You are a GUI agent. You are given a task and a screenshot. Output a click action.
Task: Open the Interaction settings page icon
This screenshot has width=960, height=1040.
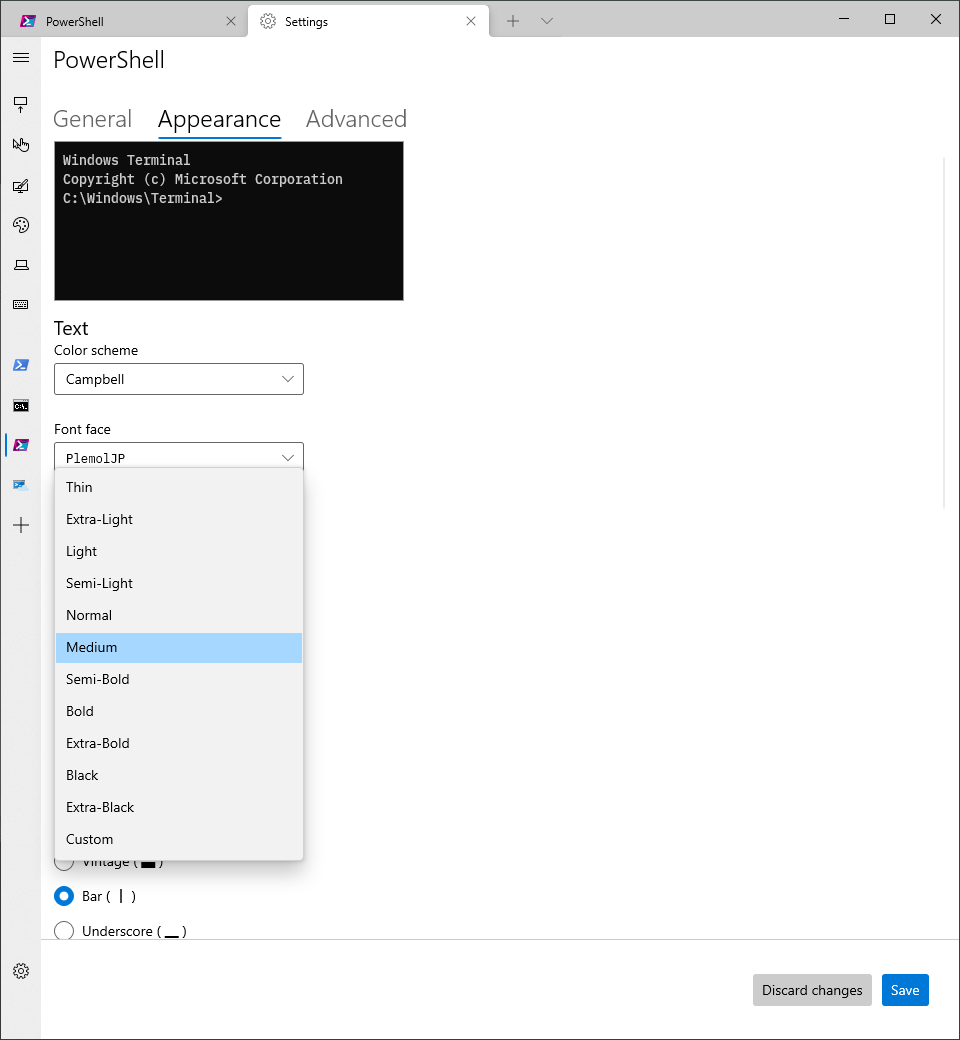(x=21, y=145)
